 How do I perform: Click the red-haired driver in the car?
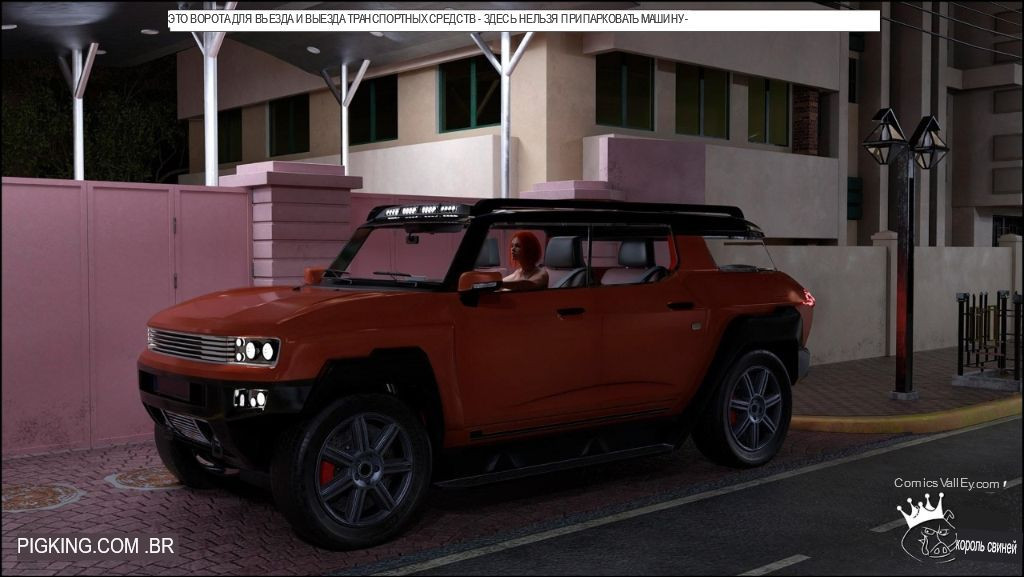click(523, 261)
